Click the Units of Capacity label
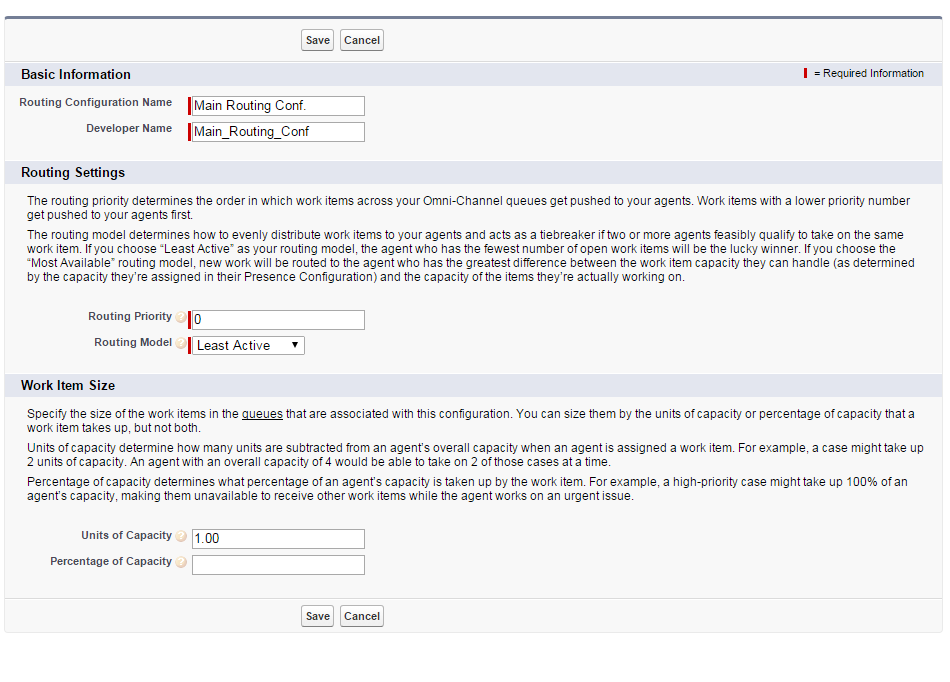The width and height of the screenshot is (950, 682). coord(127,535)
